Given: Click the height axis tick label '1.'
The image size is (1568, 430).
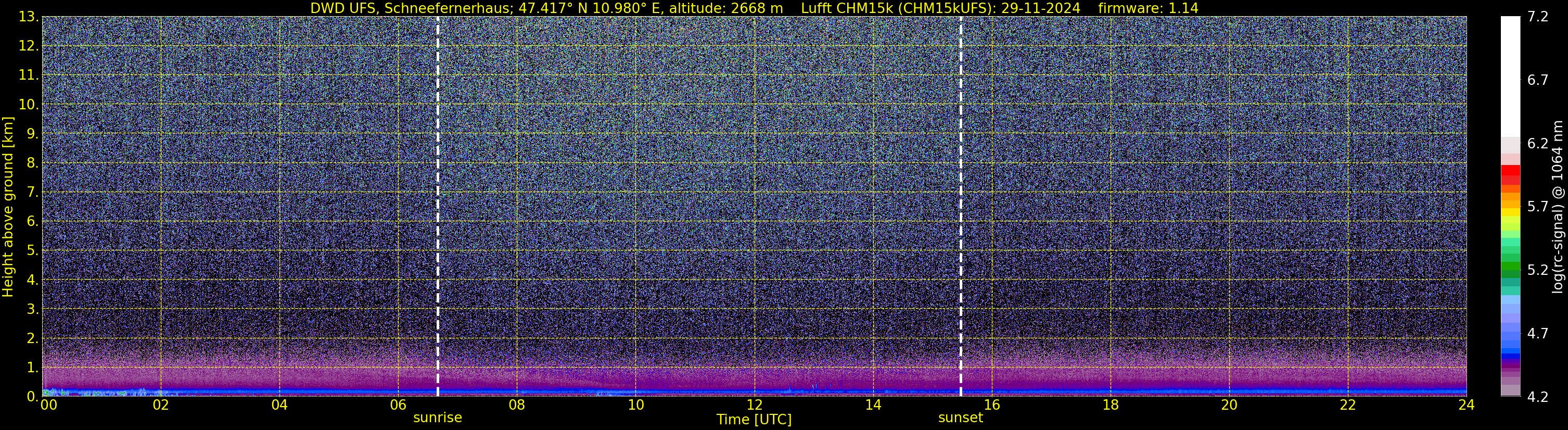Looking at the screenshot, I should pos(33,368).
